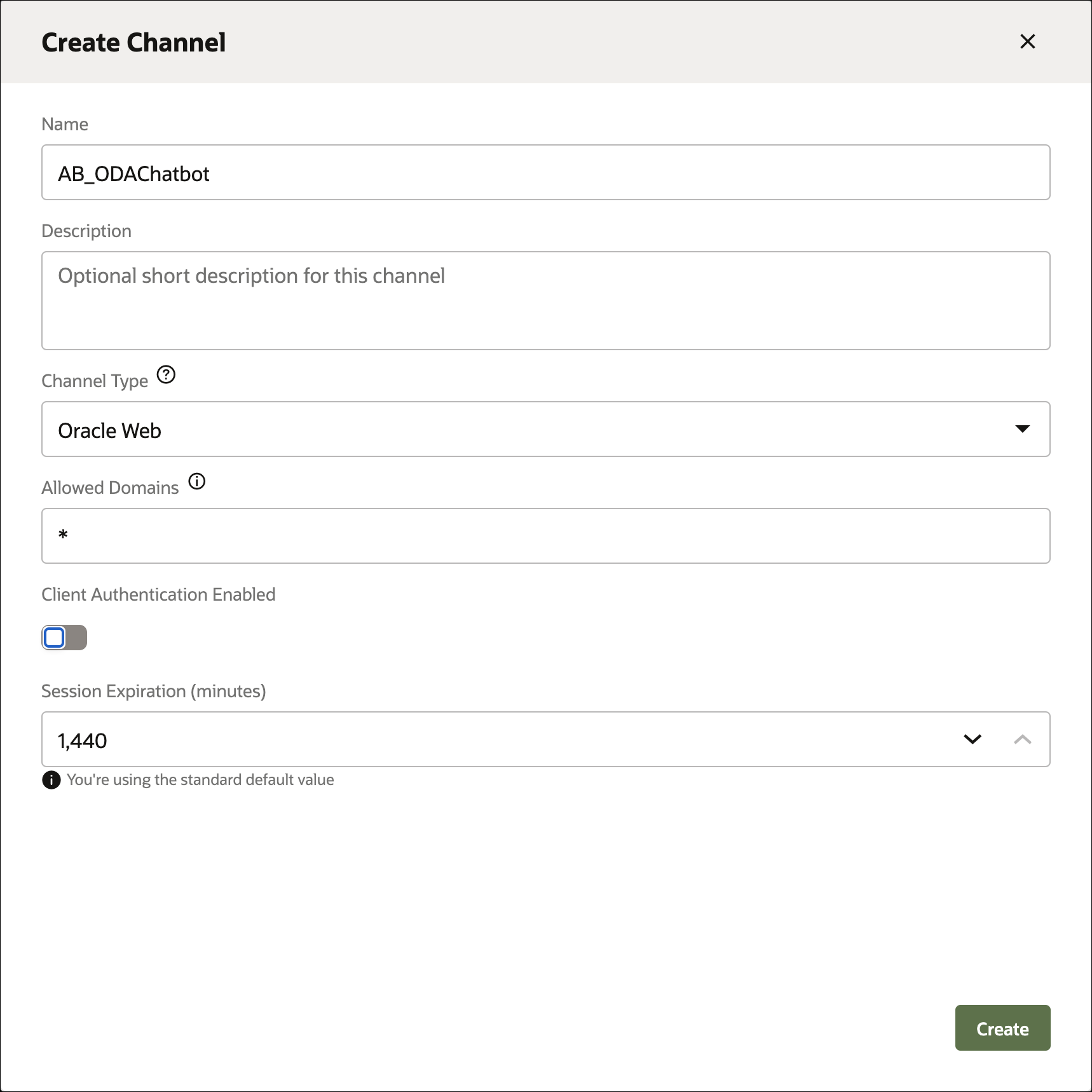
Task: Click the standard default value message
Action: (x=200, y=780)
